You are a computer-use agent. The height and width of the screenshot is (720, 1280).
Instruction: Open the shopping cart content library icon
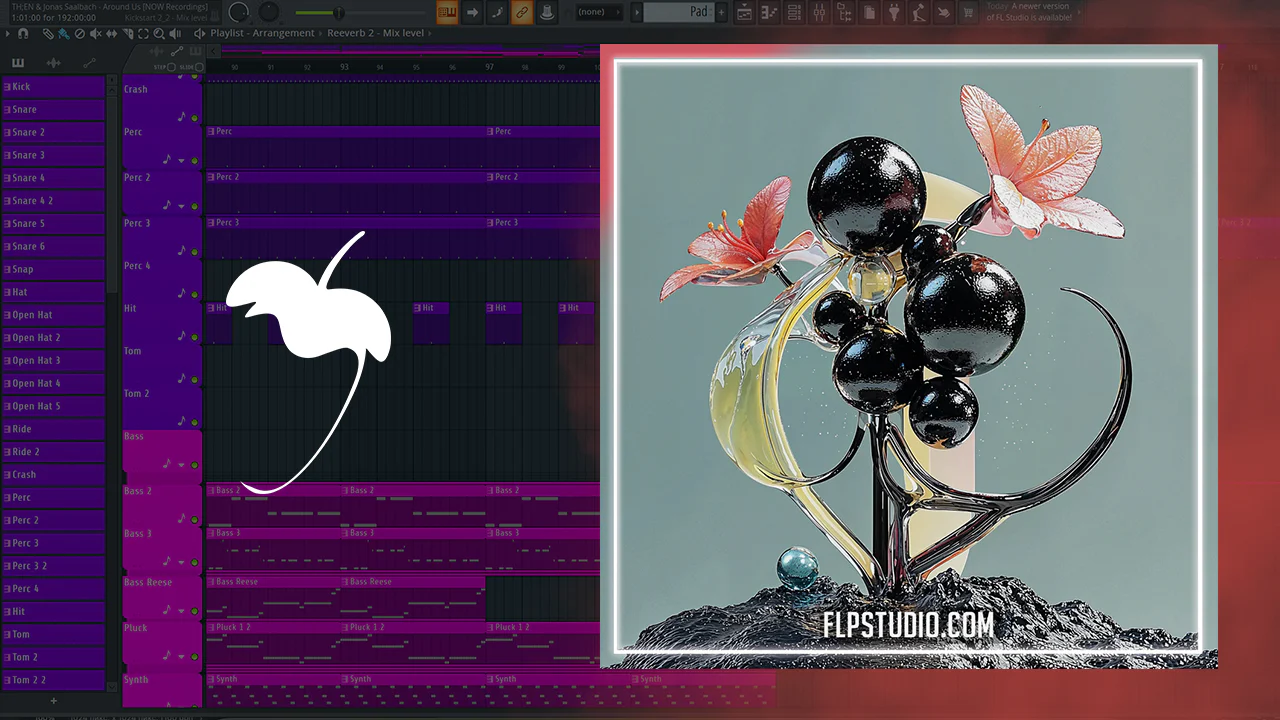click(x=968, y=13)
